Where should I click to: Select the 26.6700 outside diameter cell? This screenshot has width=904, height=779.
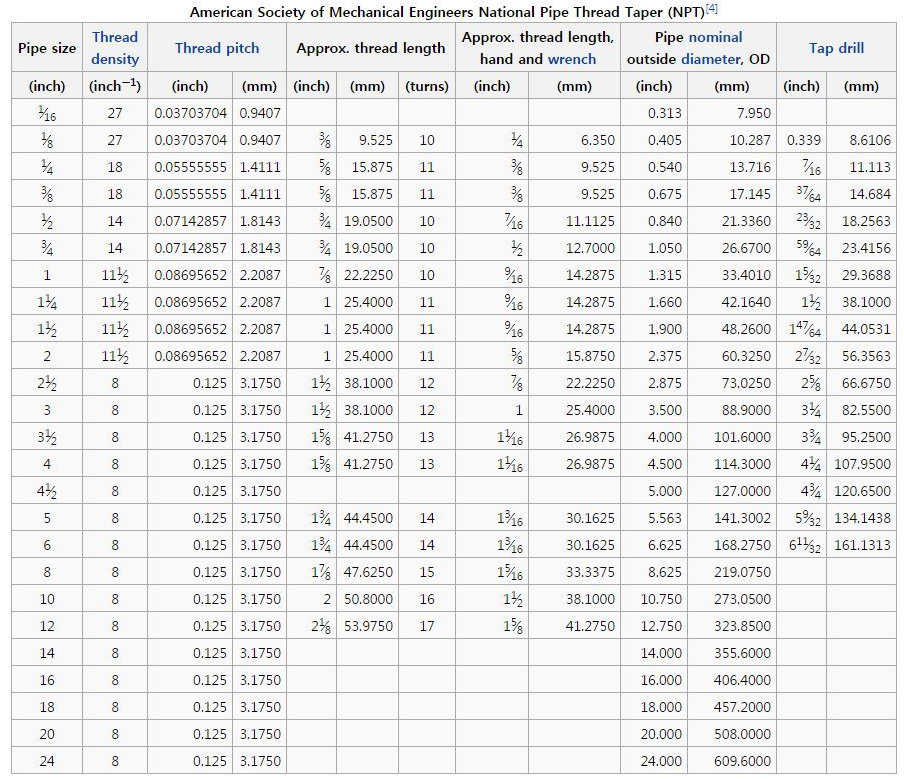[732, 248]
